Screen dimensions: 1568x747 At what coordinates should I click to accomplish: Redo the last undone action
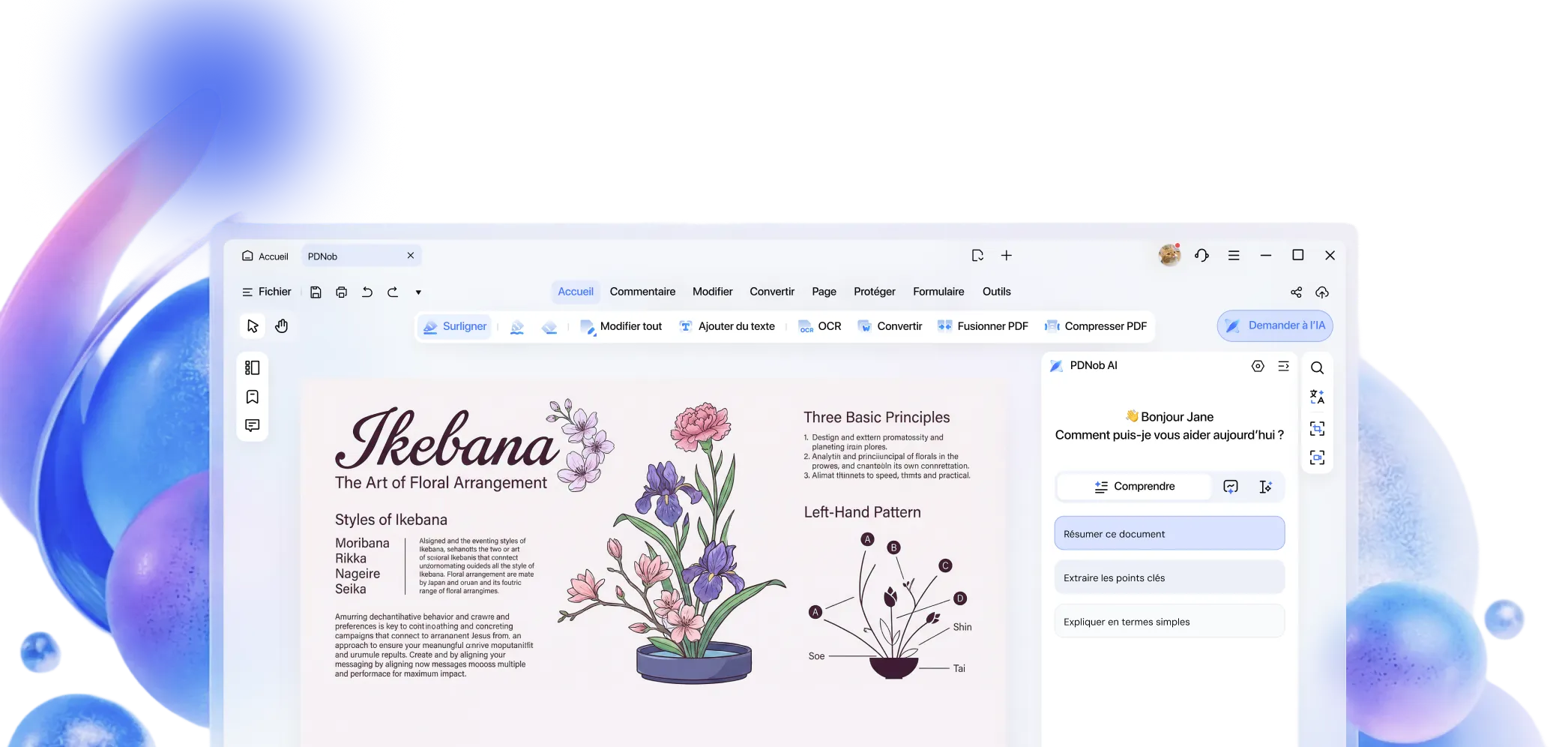(393, 292)
